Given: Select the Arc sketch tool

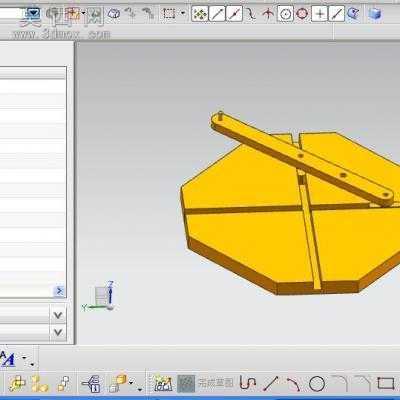Looking at the screenshot, I should coord(294,384).
